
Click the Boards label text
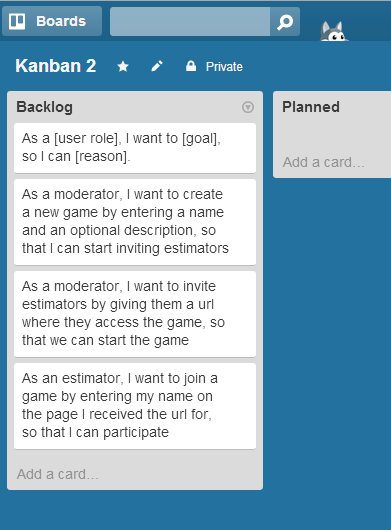(61, 21)
